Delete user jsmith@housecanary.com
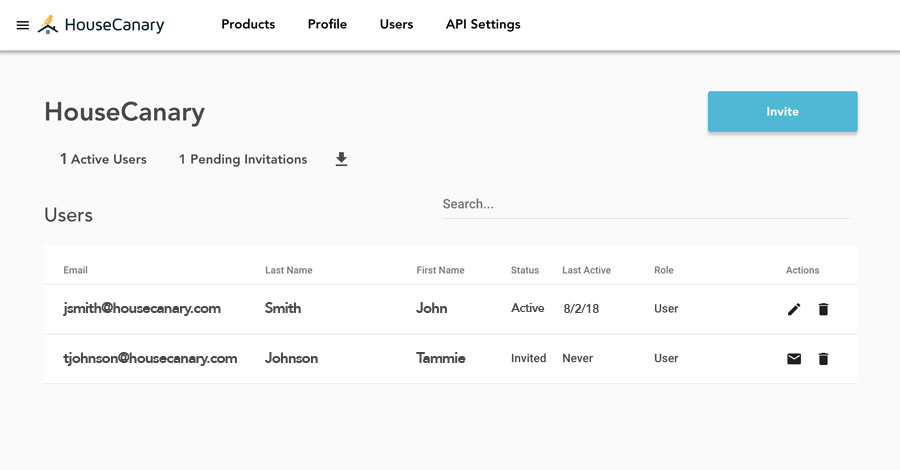Viewport: 900px width, 470px height. pyautogui.click(x=823, y=309)
